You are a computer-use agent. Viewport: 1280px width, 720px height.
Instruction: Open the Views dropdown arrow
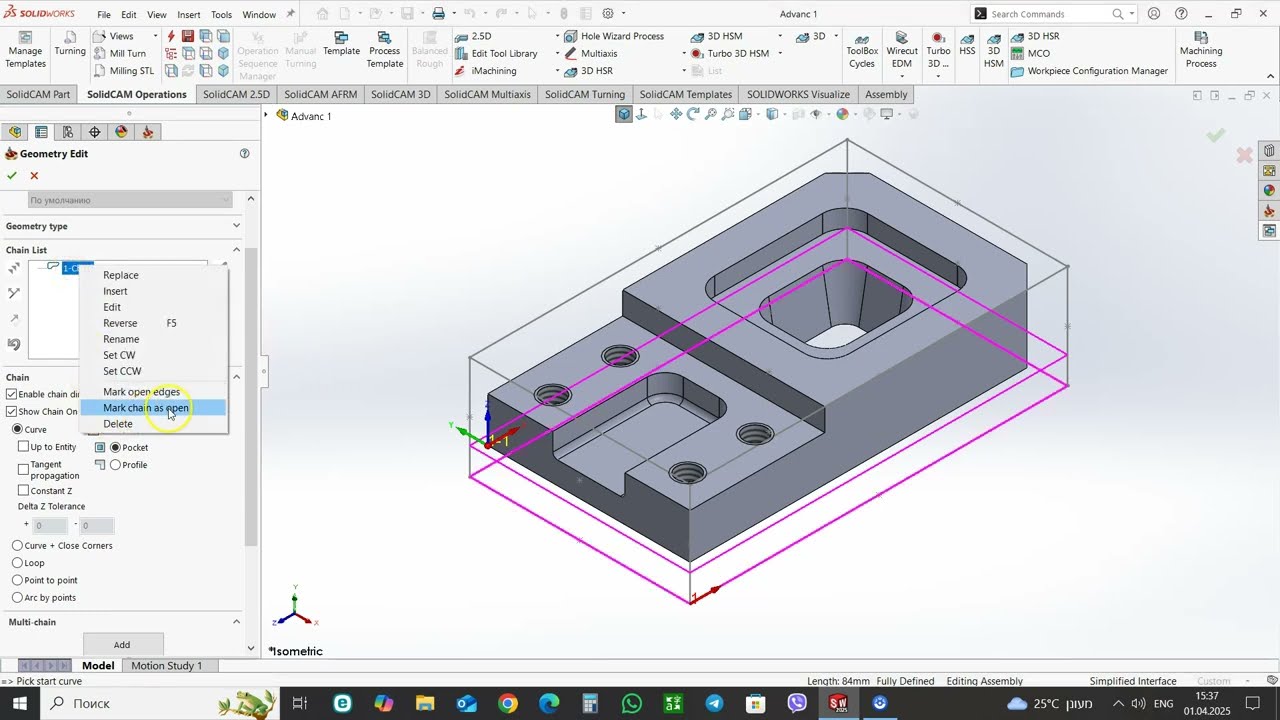pos(155,37)
